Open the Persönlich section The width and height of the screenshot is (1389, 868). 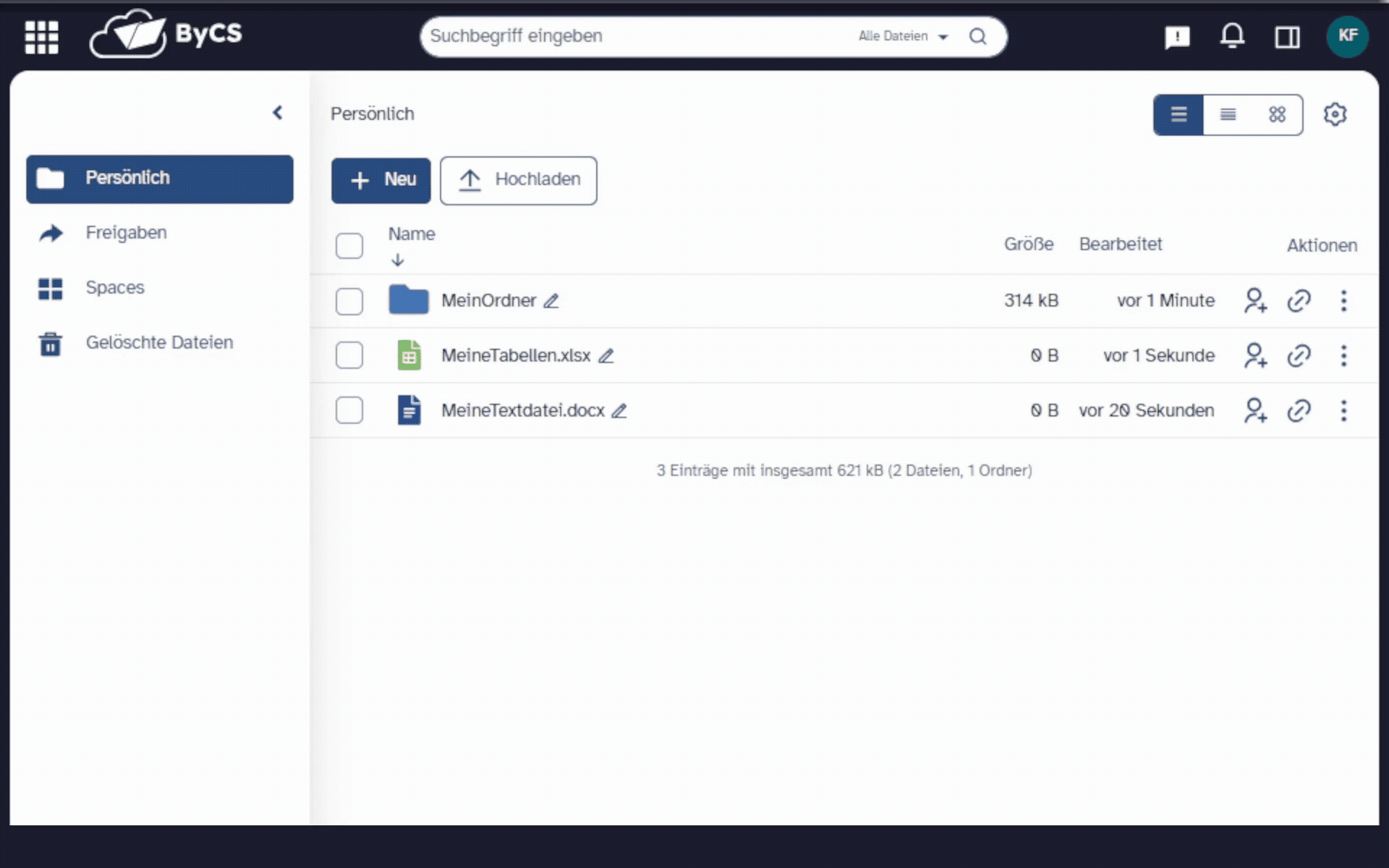tap(160, 179)
